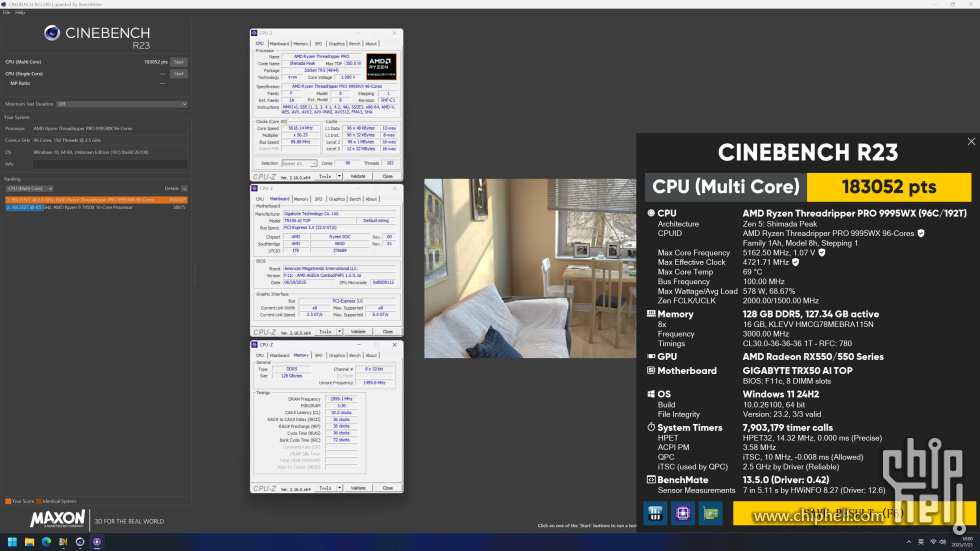This screenshot has width=980, height=551.
Task: Switch to Memory tab in middle CPU-Z window
Action: tap(301, 199)
